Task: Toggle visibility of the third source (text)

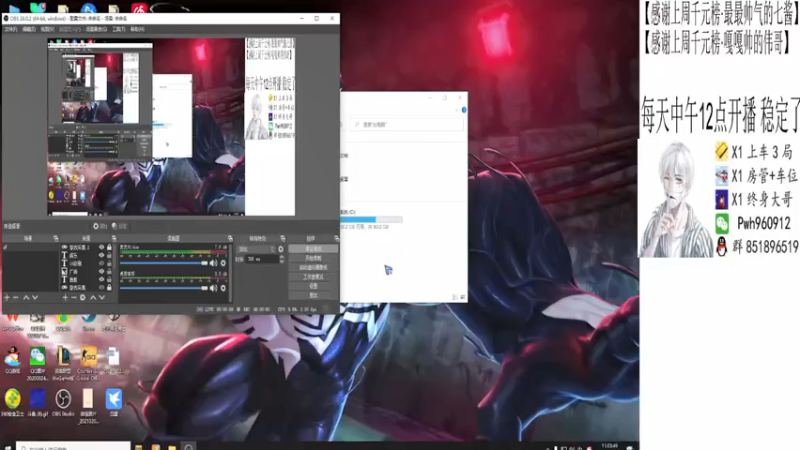Action: tap(101, 263)
